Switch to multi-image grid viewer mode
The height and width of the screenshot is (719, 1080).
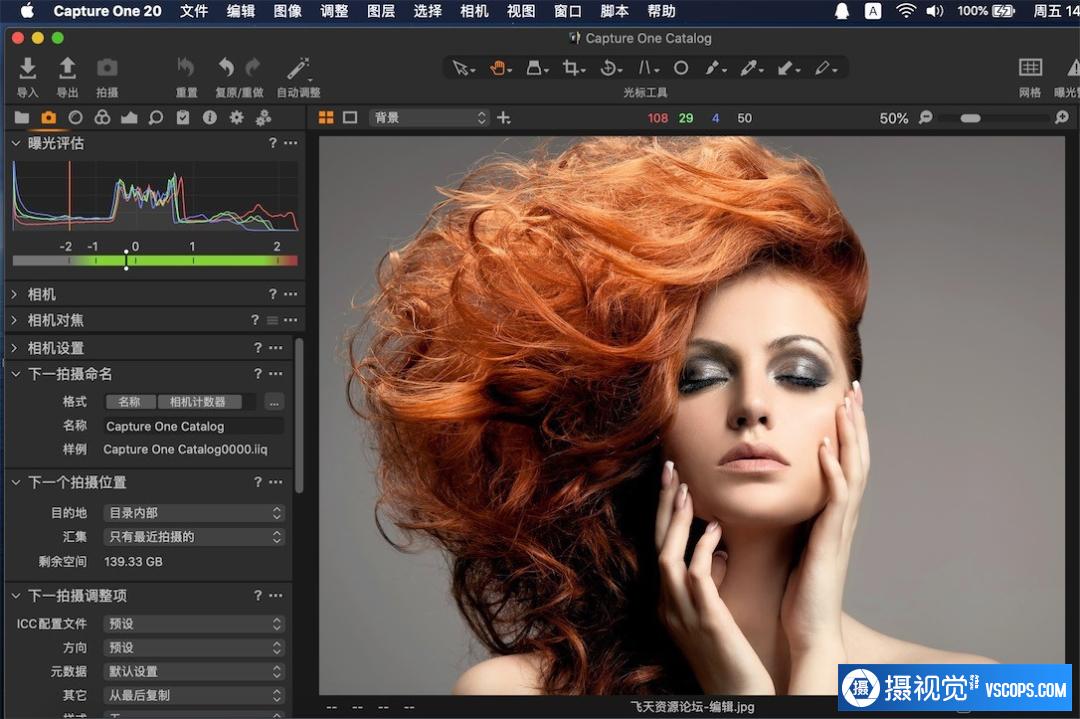point(326,118)
